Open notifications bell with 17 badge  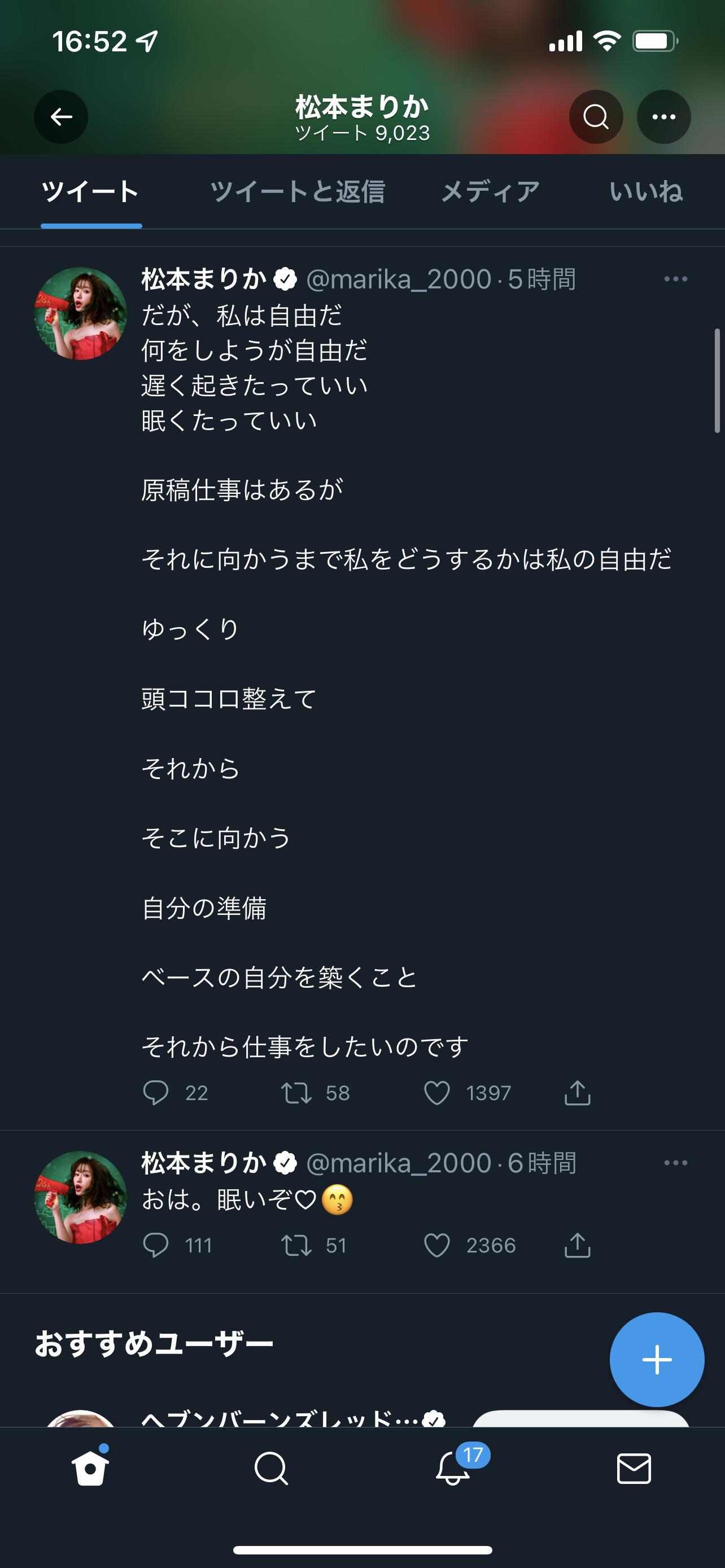(x=453, y=1469)
